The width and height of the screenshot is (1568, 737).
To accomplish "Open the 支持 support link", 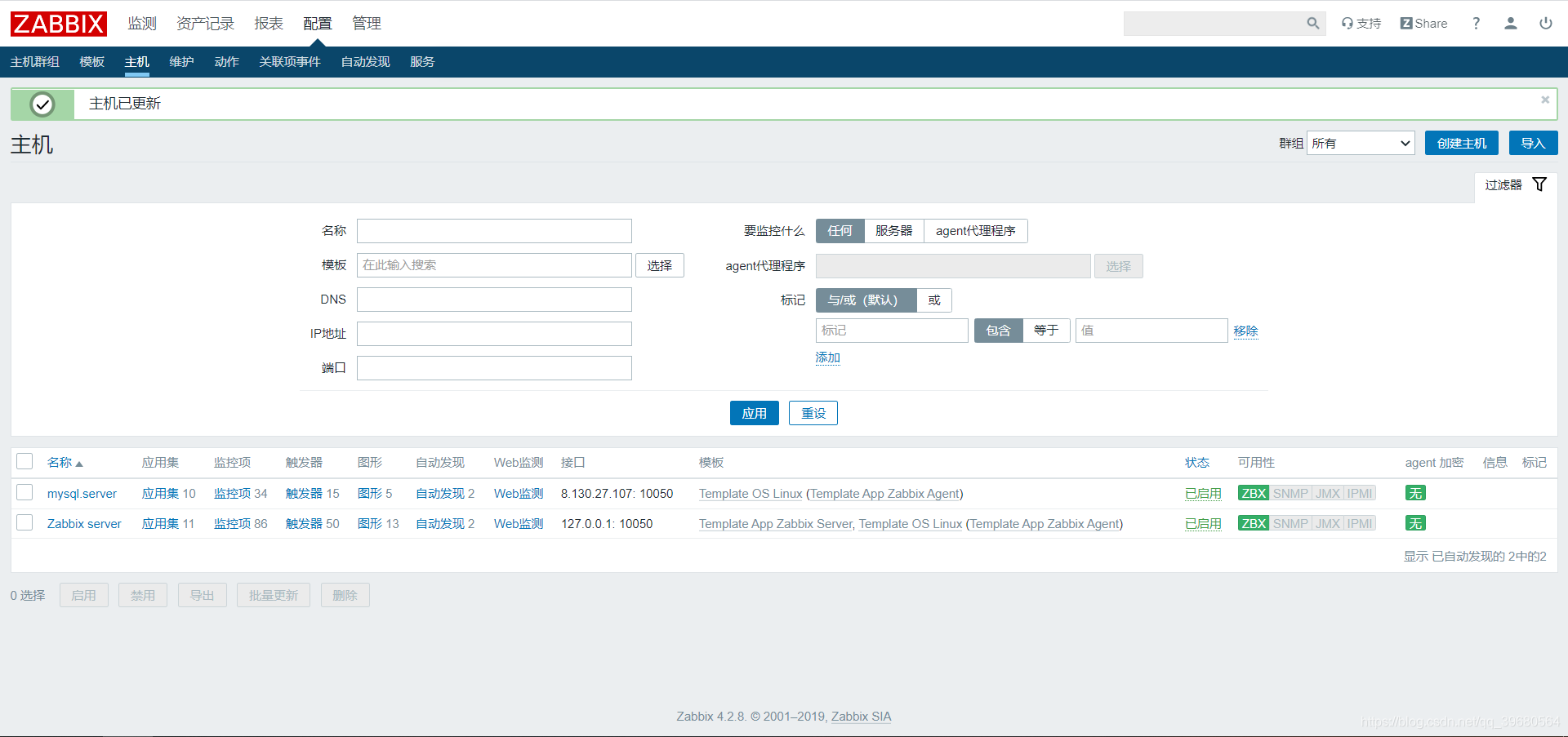I will pyautogui.click(x=1361, y=24).
